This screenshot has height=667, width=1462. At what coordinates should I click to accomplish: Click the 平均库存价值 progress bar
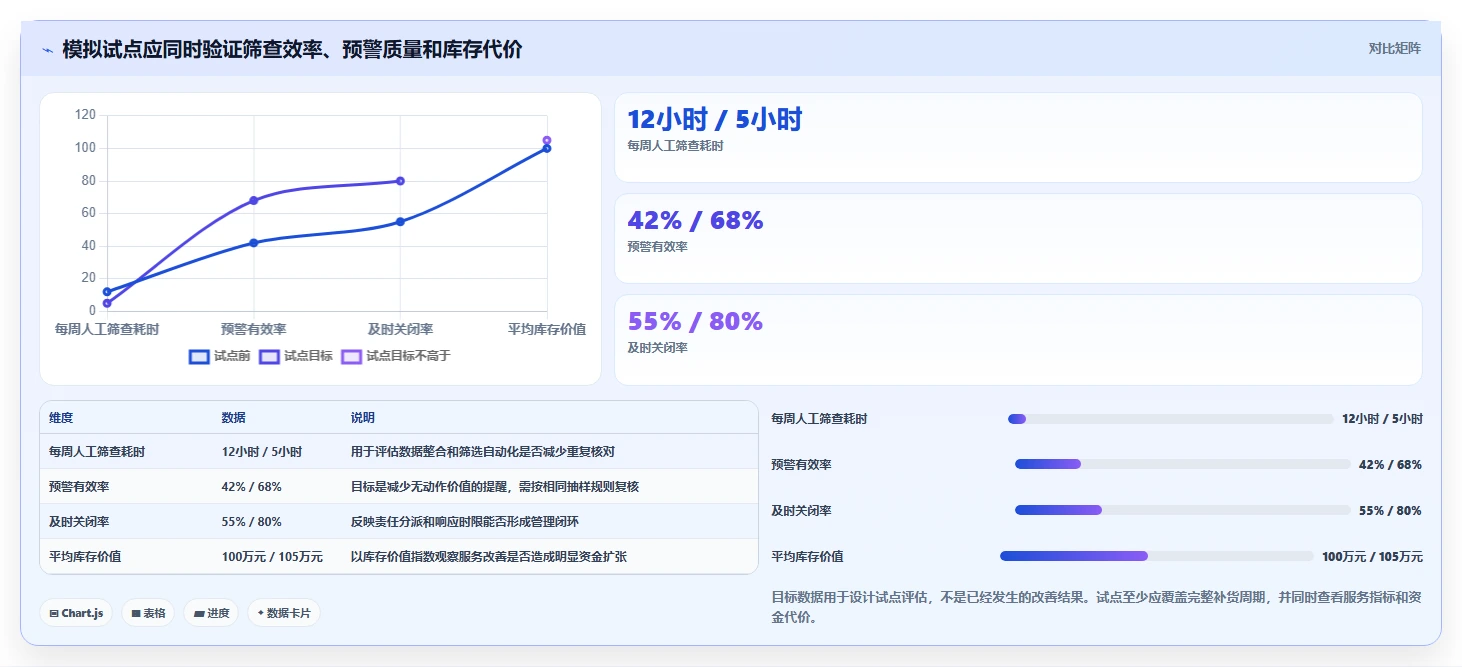coord(1157,556)
